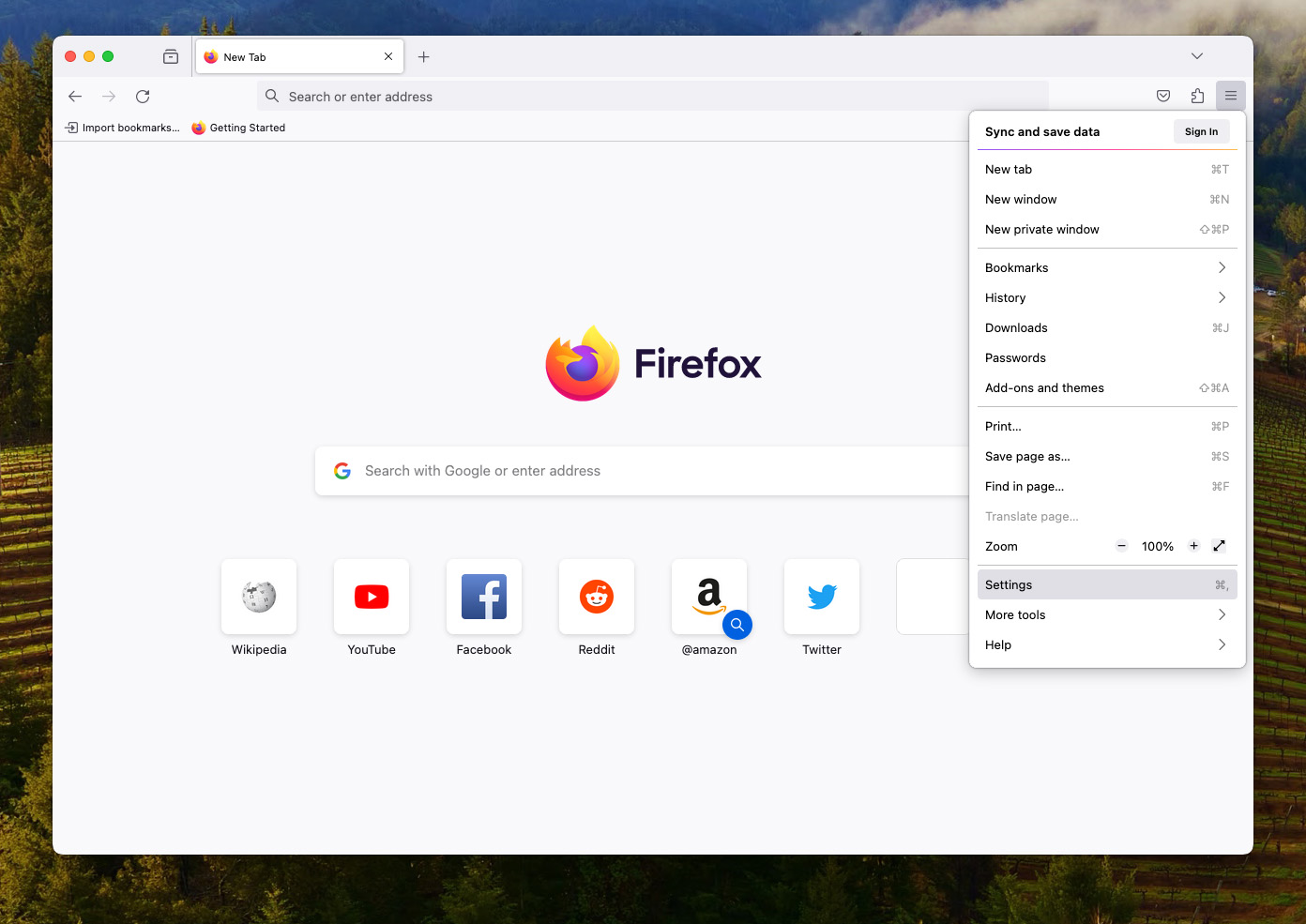
Task: Zoom out with the minus button
Action: click(x=1121, y=546)
